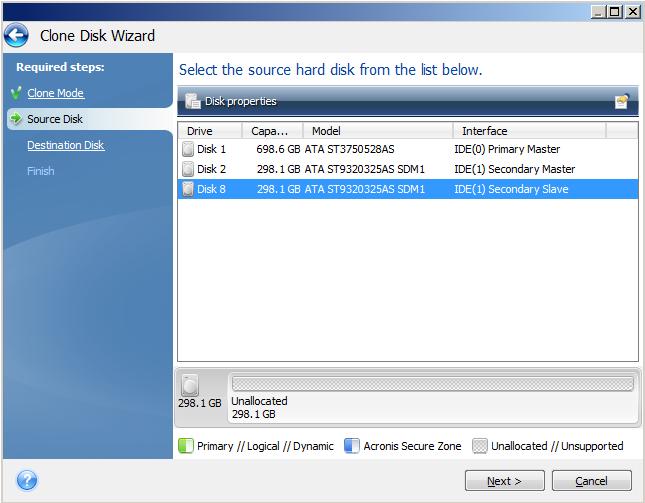The image size is (645, 503).
Task: Click IDE(1) Secondary Slave interface cell
Action: [511, 189]
